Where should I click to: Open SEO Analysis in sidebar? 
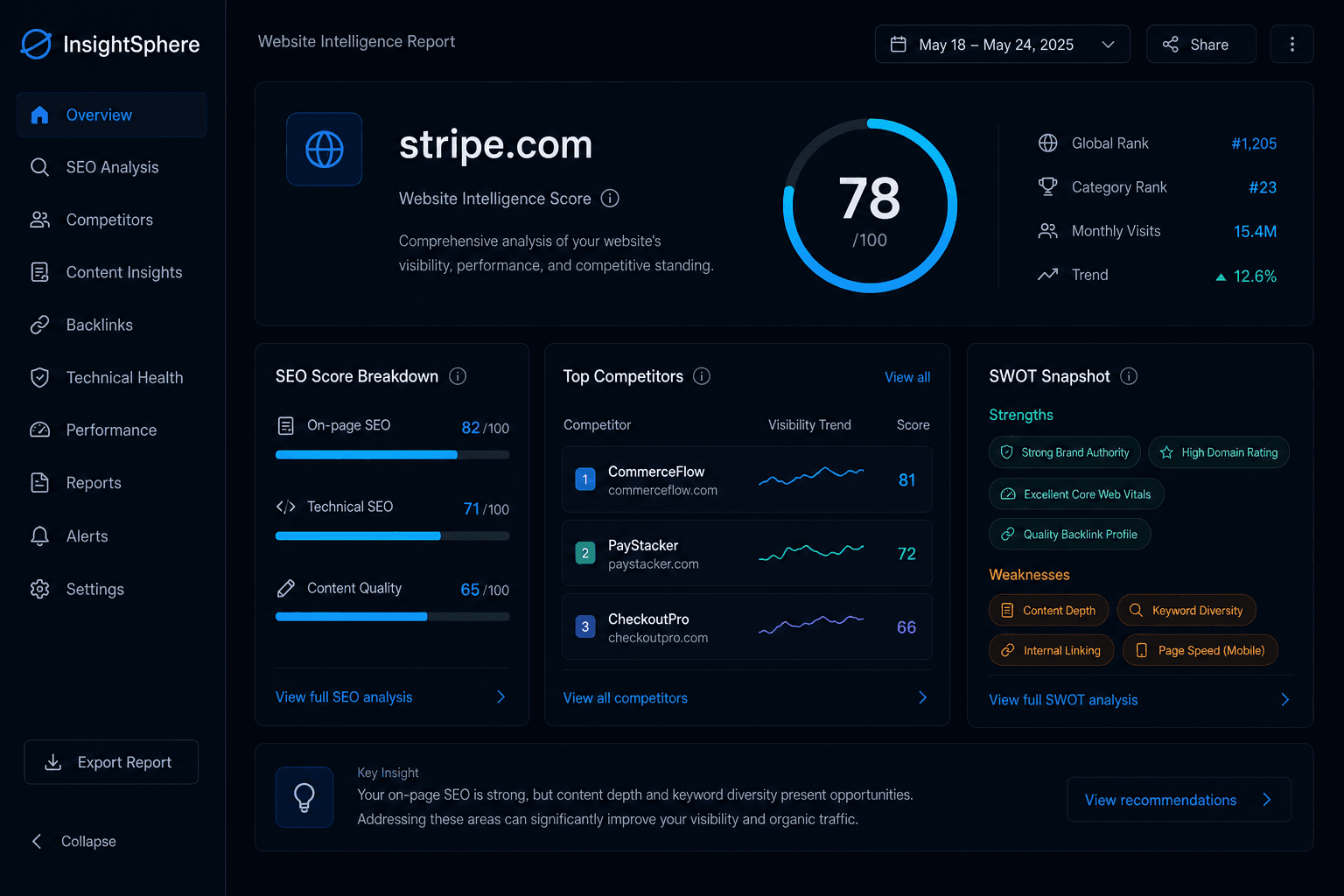pos(112,167)
